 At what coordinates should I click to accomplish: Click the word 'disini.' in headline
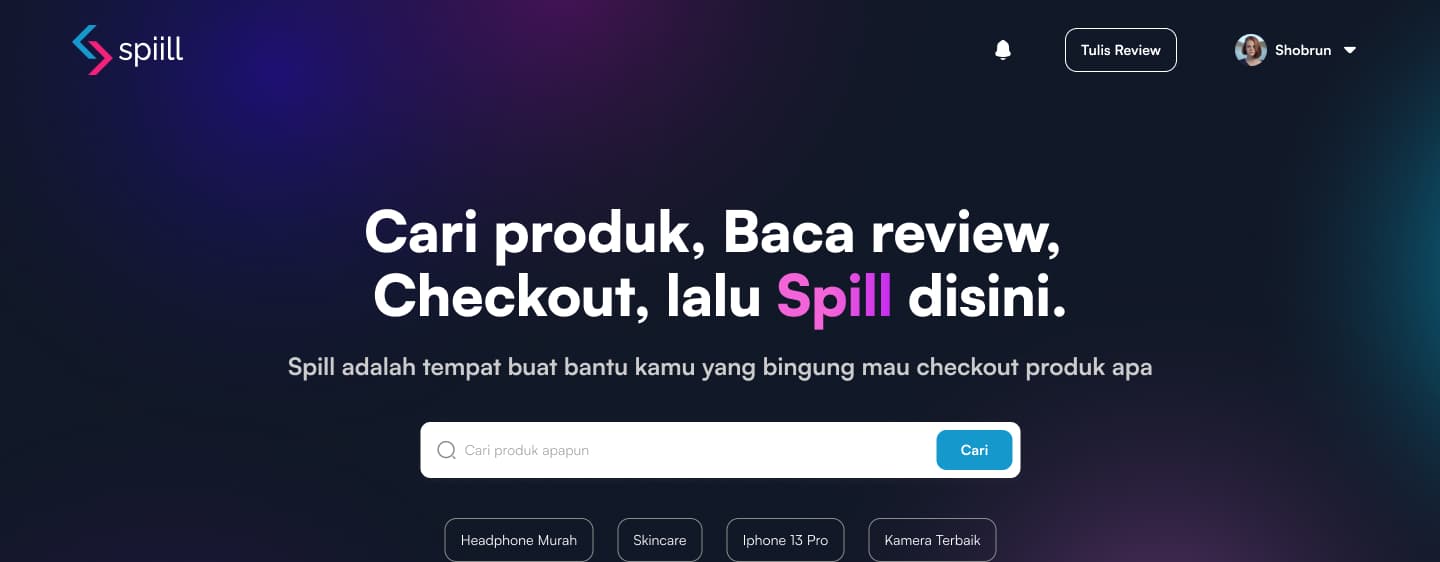[987, 295]
